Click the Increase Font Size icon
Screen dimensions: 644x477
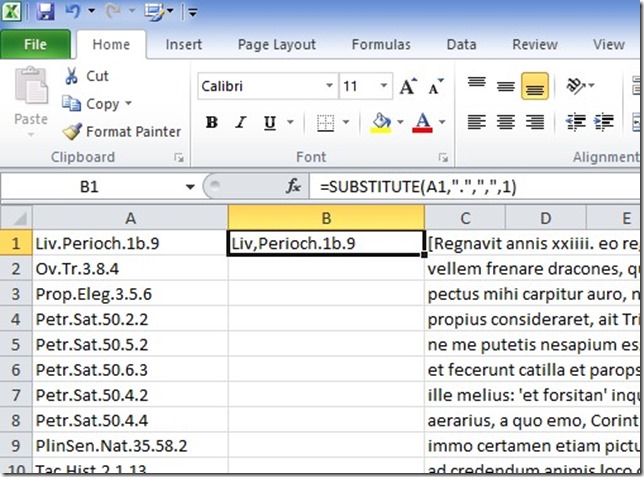(408, 87)
